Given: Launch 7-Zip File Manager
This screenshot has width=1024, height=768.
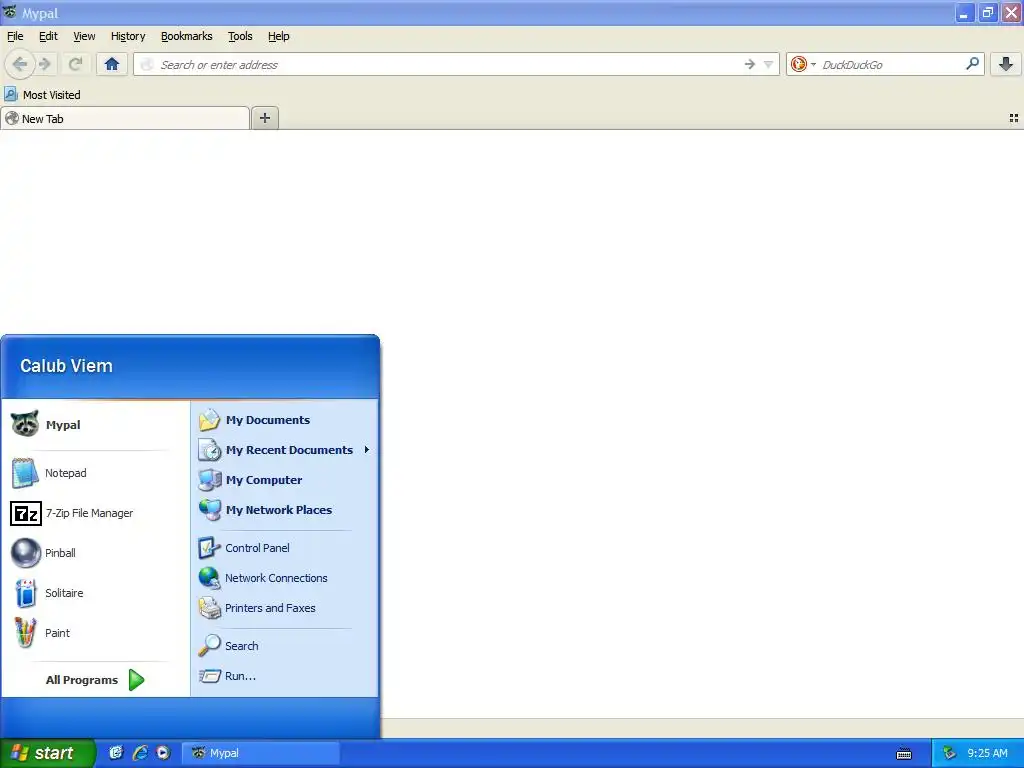Looking at the screenshot, I should (95, 513).
